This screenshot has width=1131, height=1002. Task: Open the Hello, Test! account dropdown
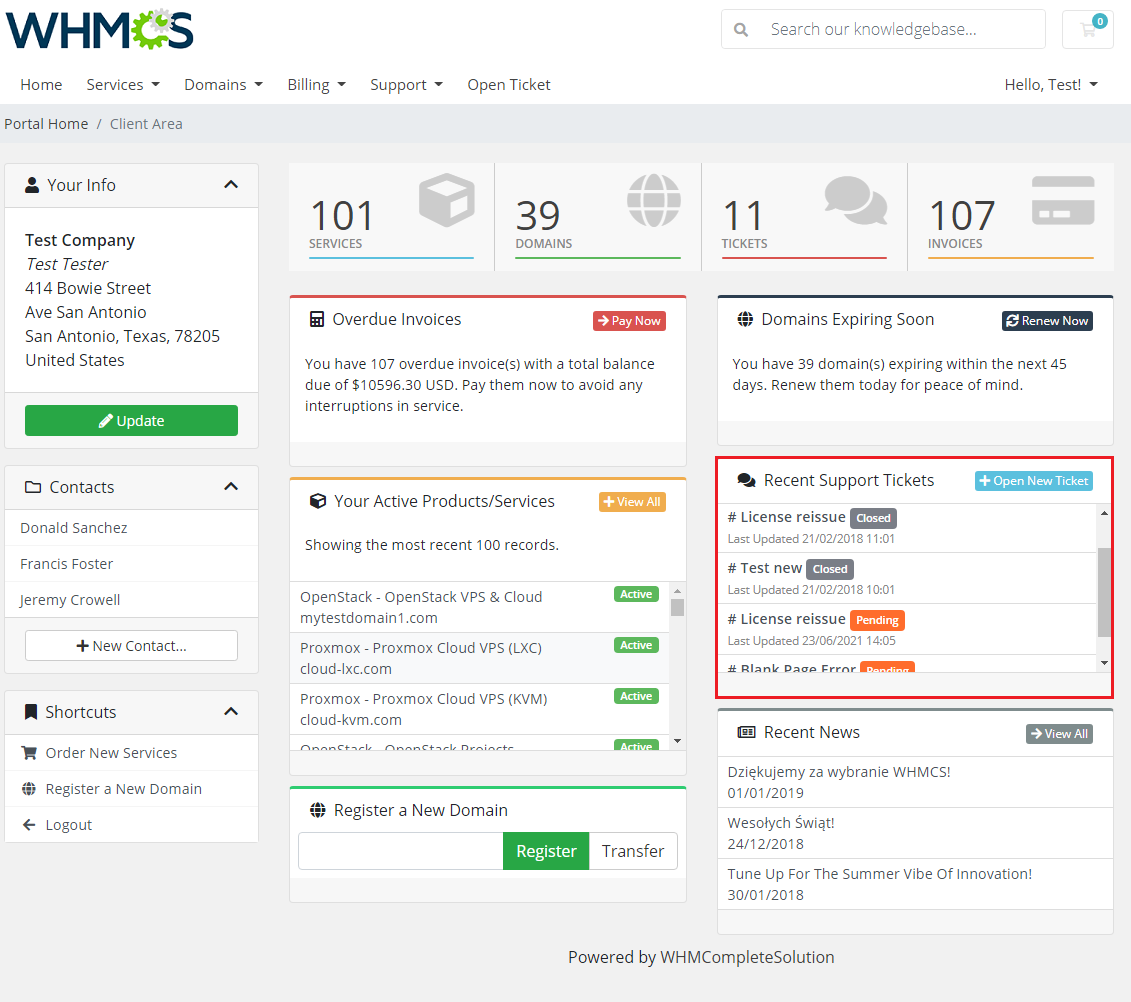[x=1051, y=84]
